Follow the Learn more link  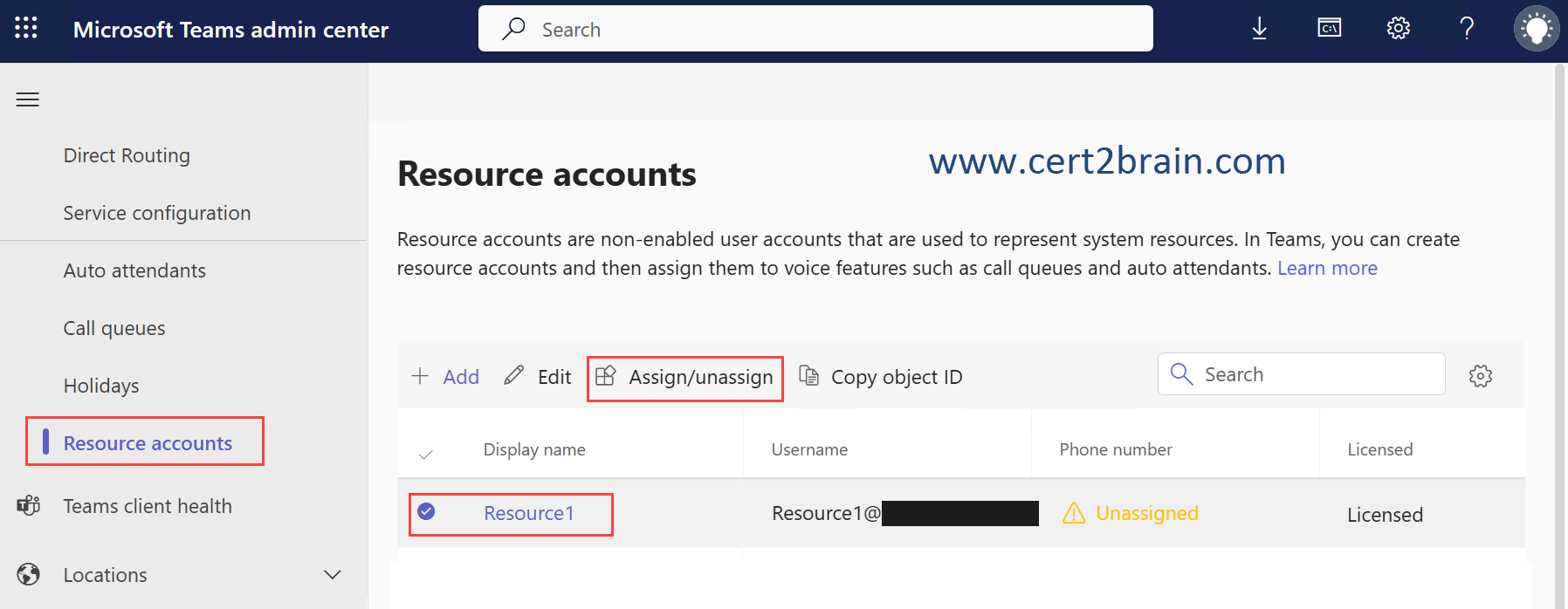[1326, 268]
